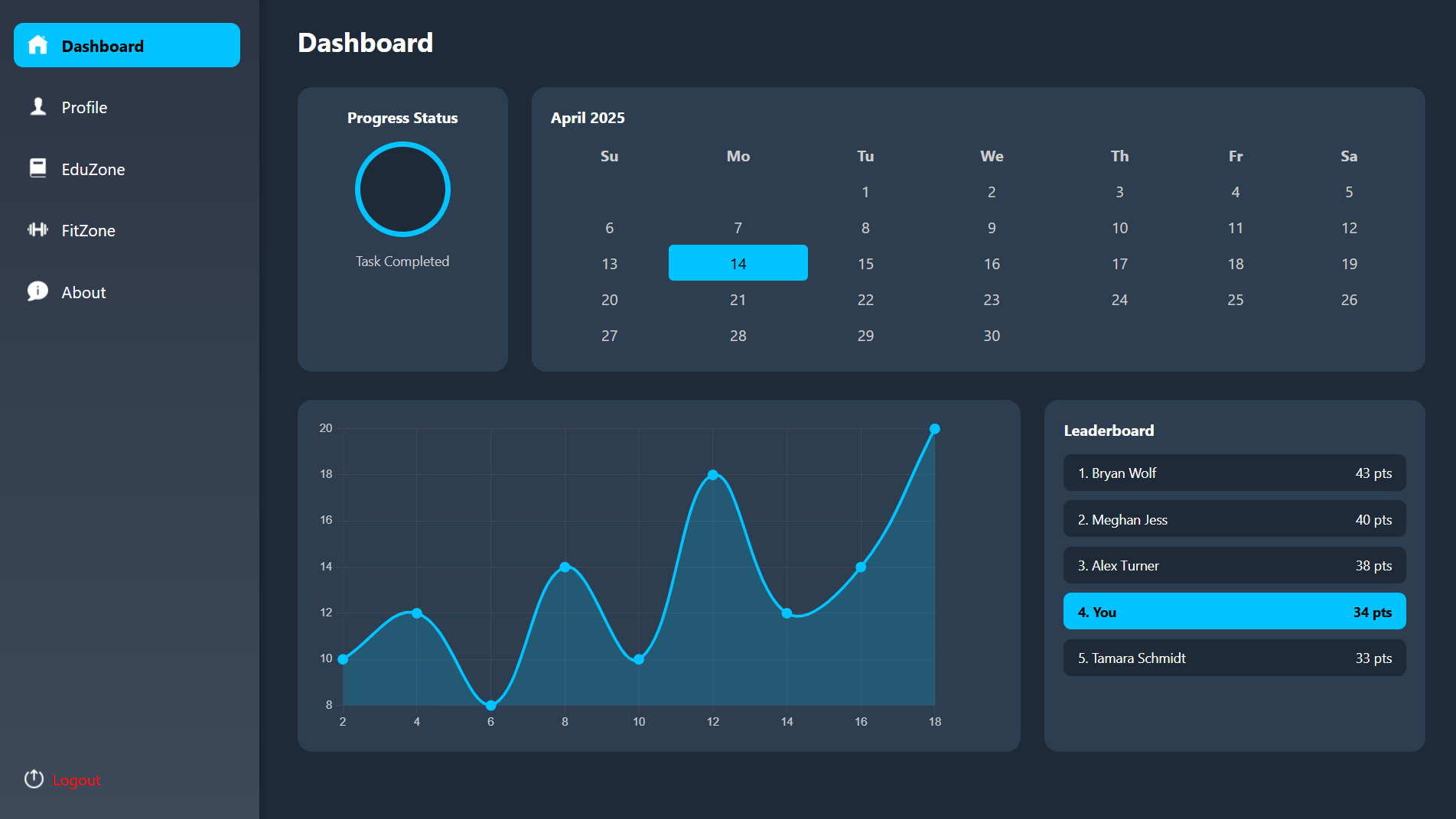Click the Su weekday header

click(610, 156)
